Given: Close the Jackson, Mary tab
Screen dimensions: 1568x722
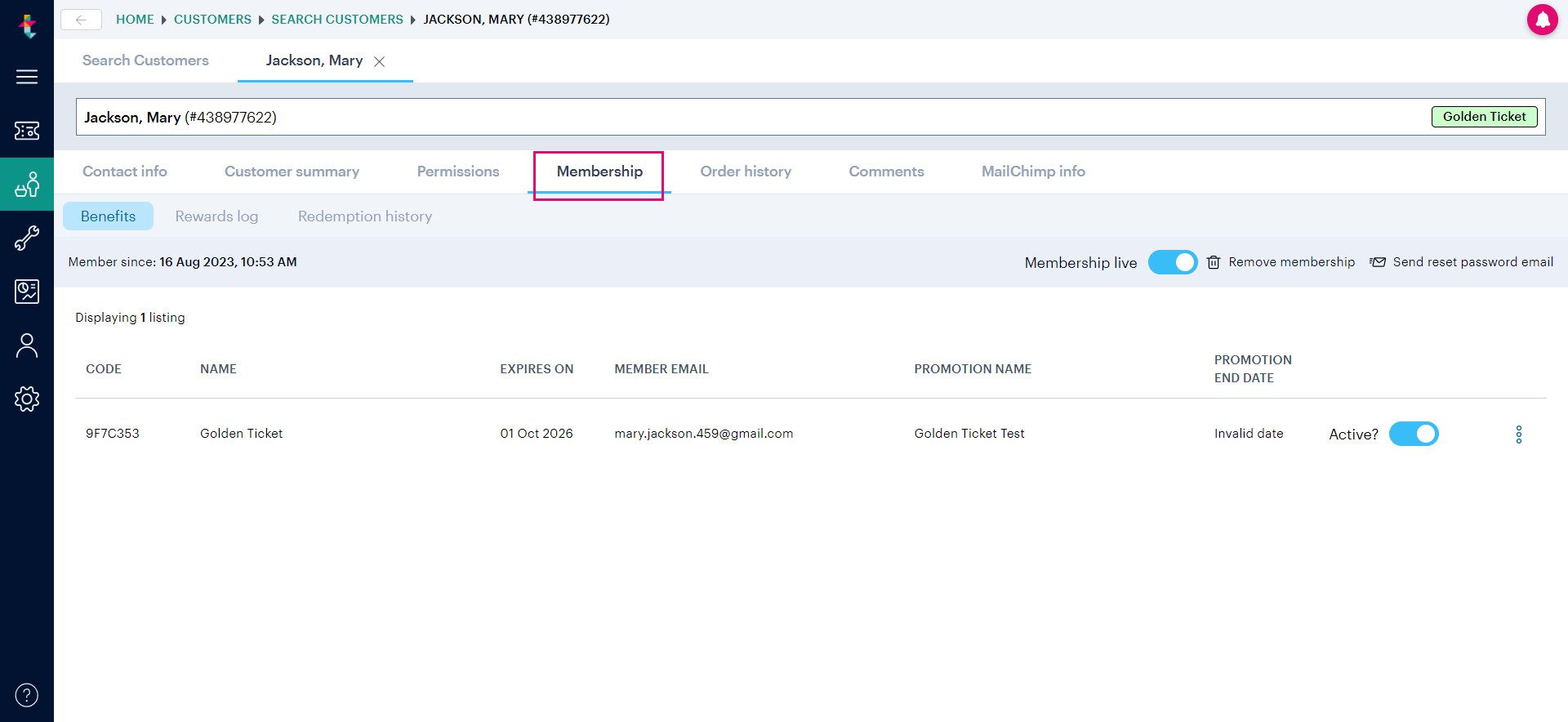Looking at the screenshot, I should (x=379, y=61).
